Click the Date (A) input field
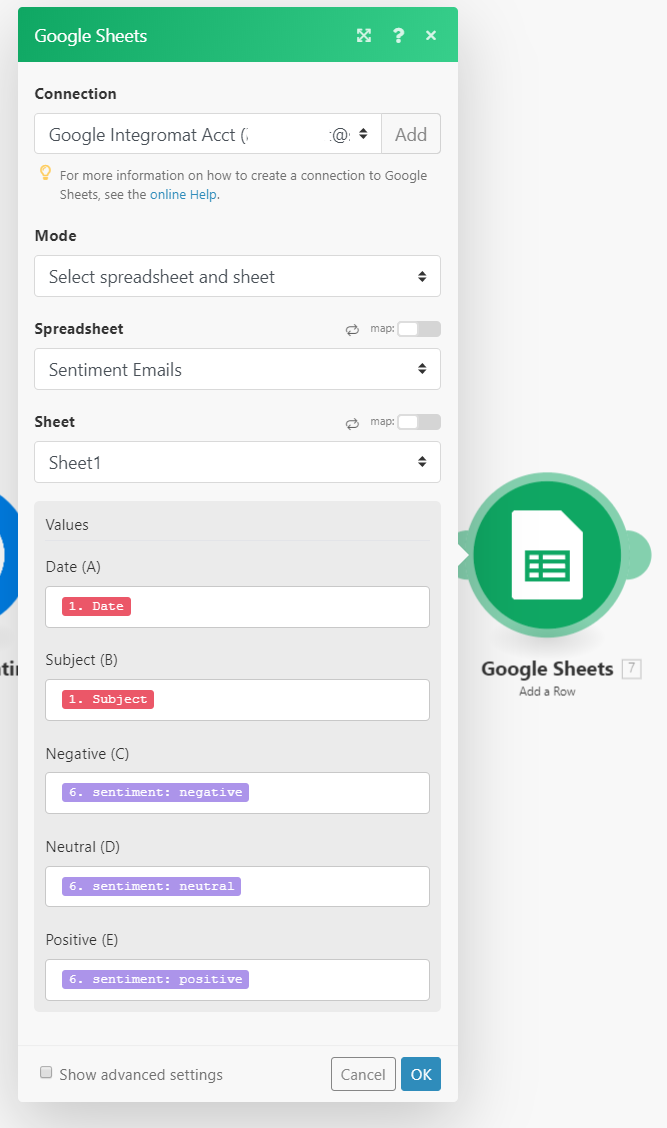Screen dimensions: 667x1128 237,606
